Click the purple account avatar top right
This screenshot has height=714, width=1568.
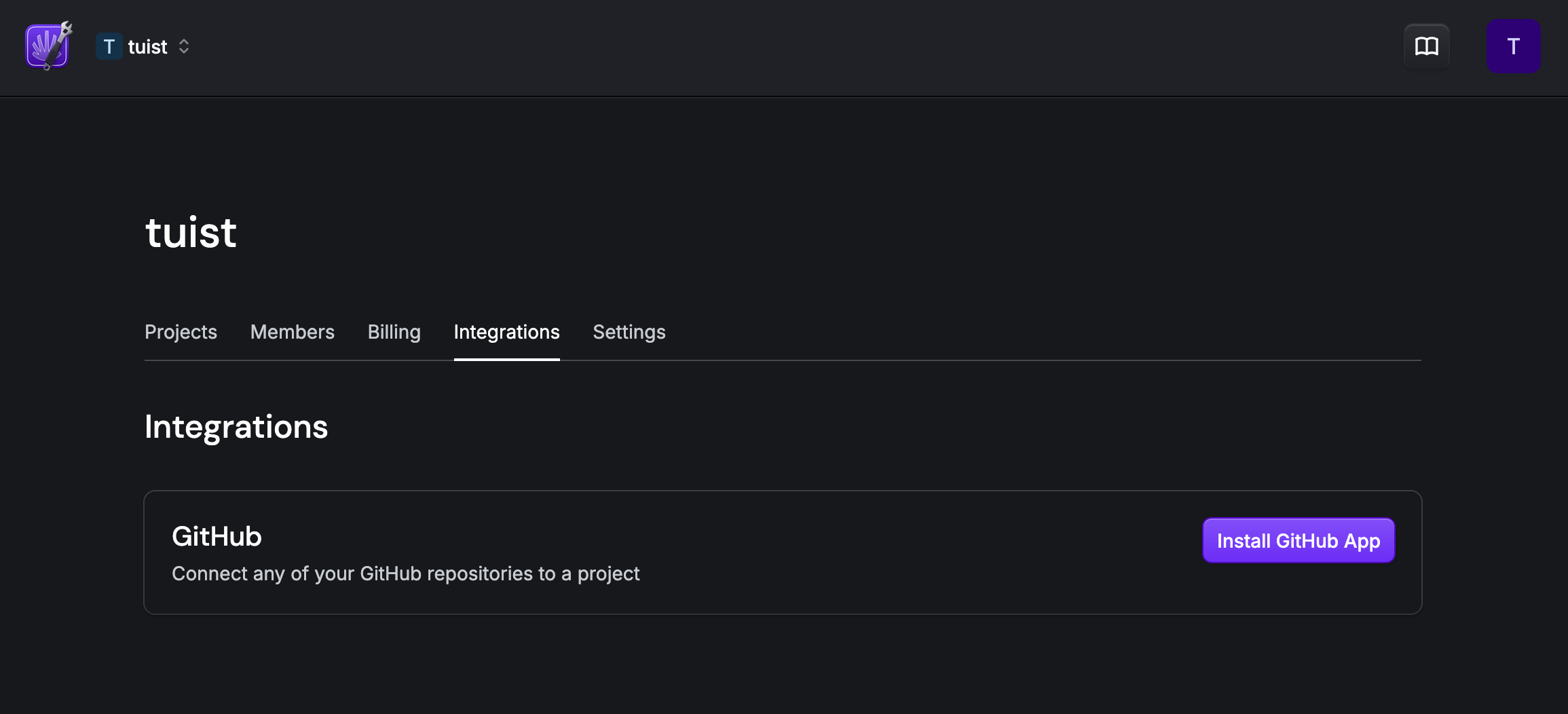pyautogui.click(x=1513, y=46)
